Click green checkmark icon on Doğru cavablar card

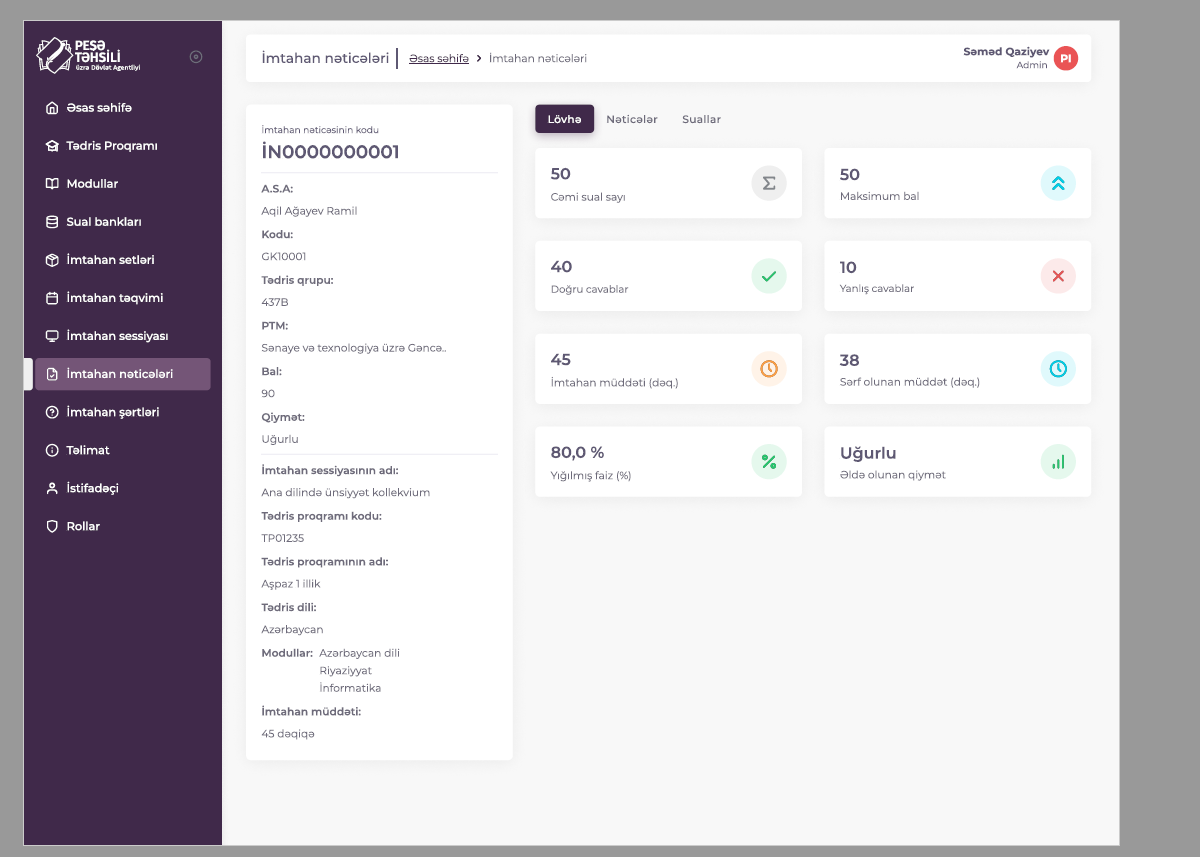click(x=769, y=276)
